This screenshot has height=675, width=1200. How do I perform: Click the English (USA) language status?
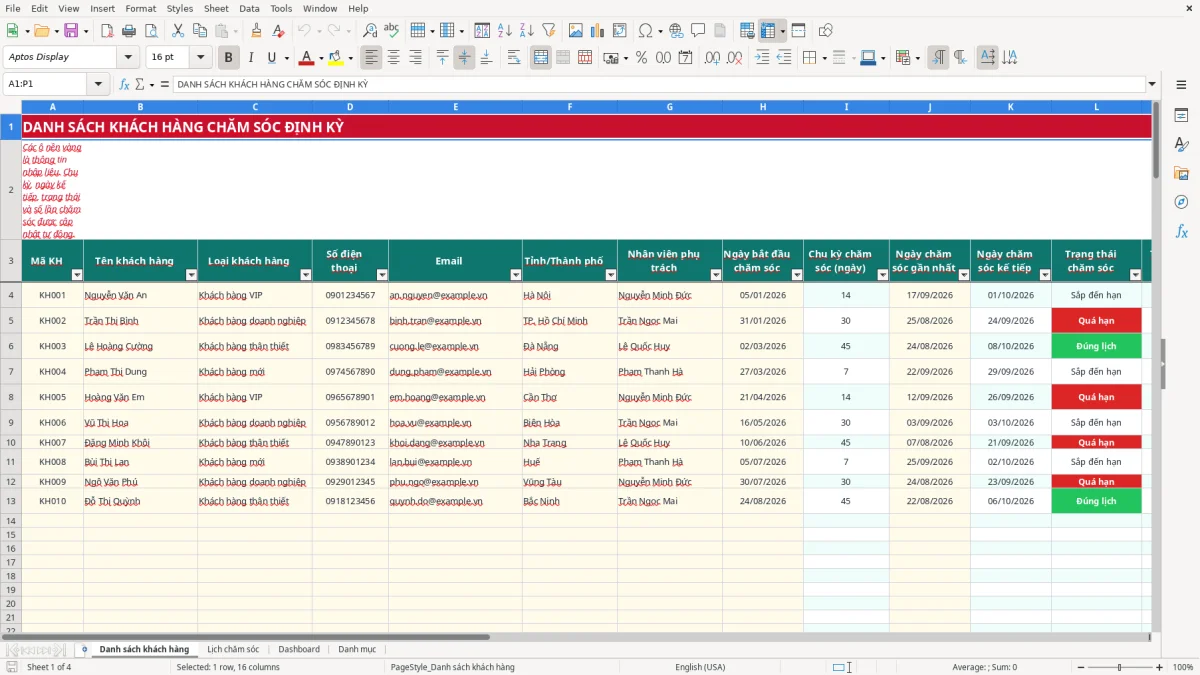tap(700, 667)
